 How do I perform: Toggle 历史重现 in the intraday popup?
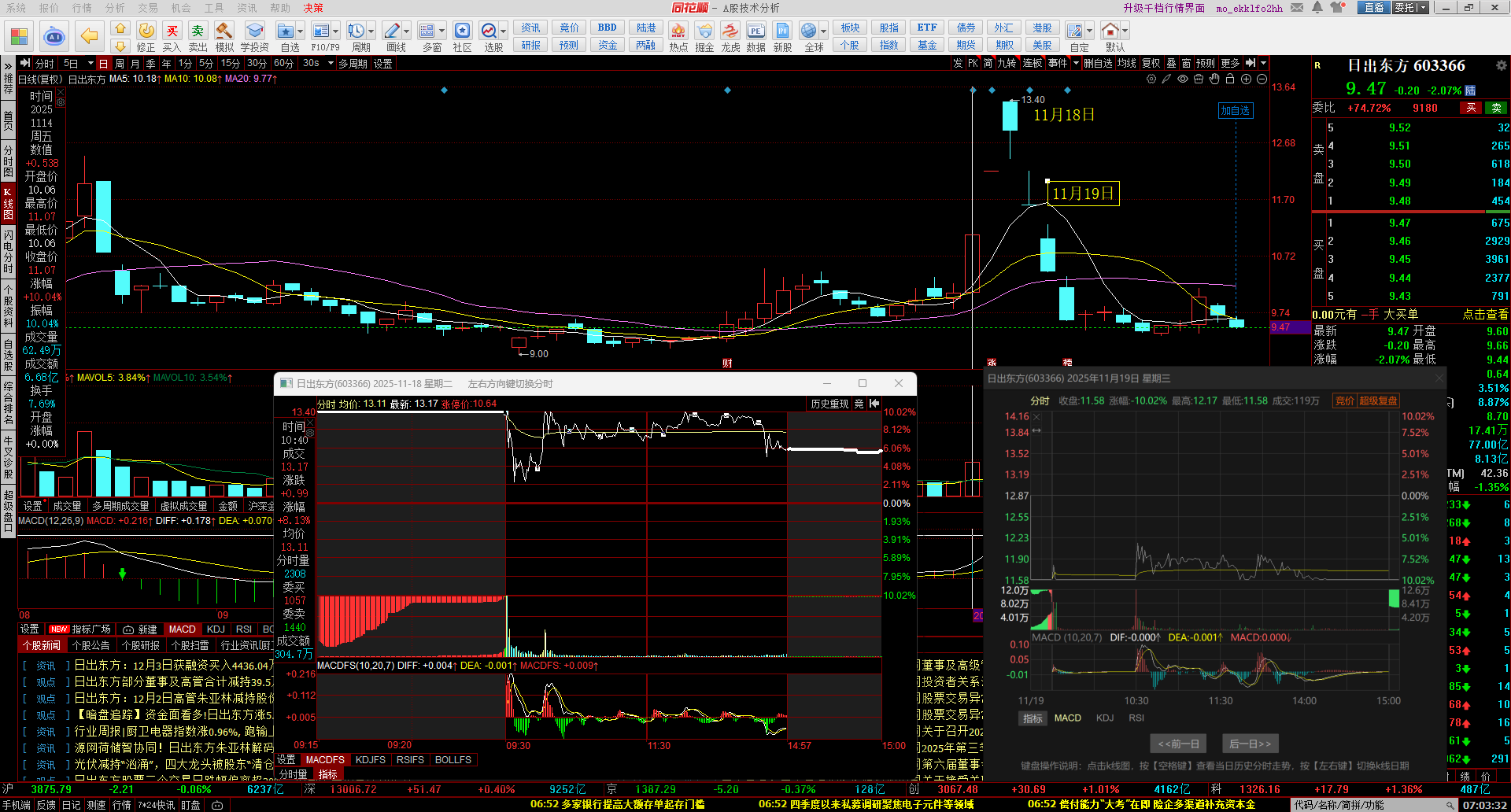(x=829, y=404)
